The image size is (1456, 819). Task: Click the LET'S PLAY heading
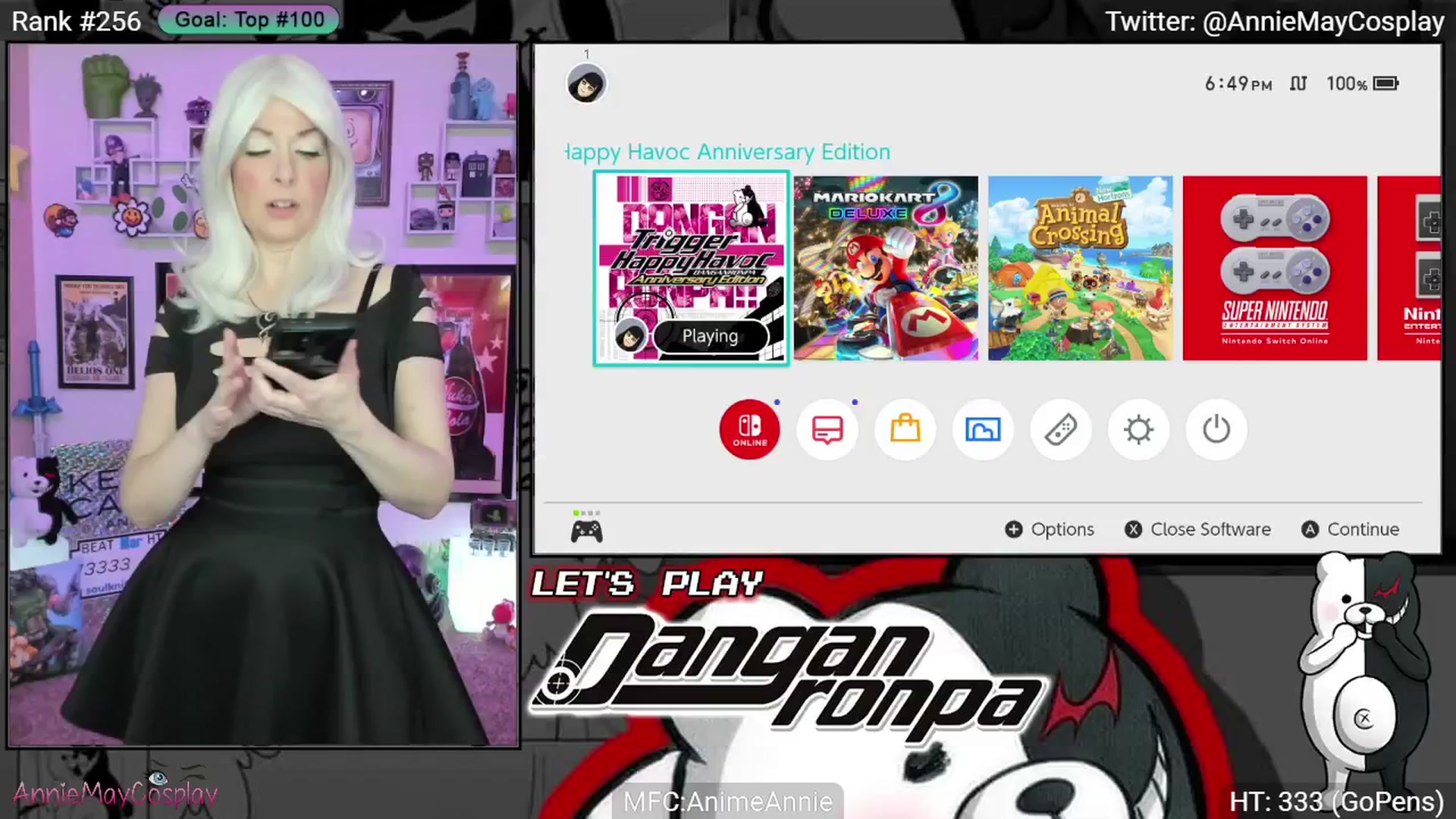pyautogui.click(x=646, y=584)
